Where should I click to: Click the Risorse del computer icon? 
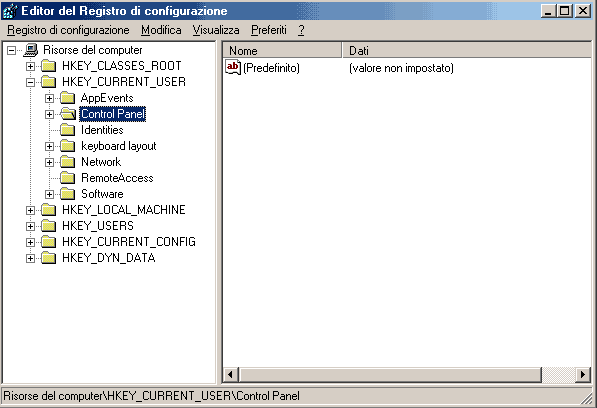(x=31, y=50)
